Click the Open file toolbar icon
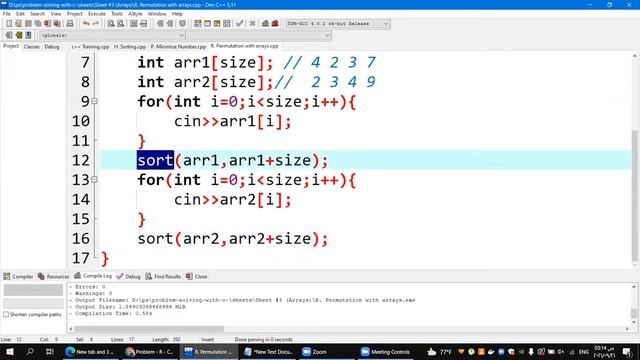640x360 pixels. 18,24
